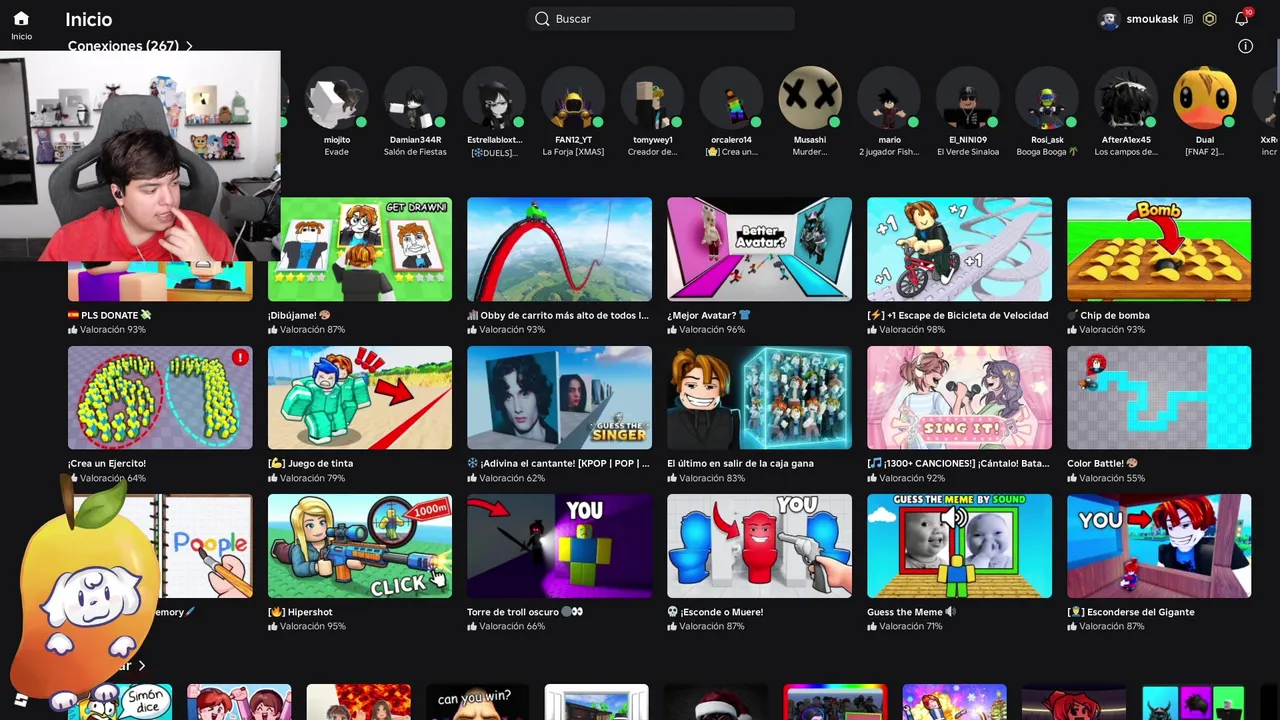Open the Inicio home icon
The image size is (1280, 720).
coord(21,18)
